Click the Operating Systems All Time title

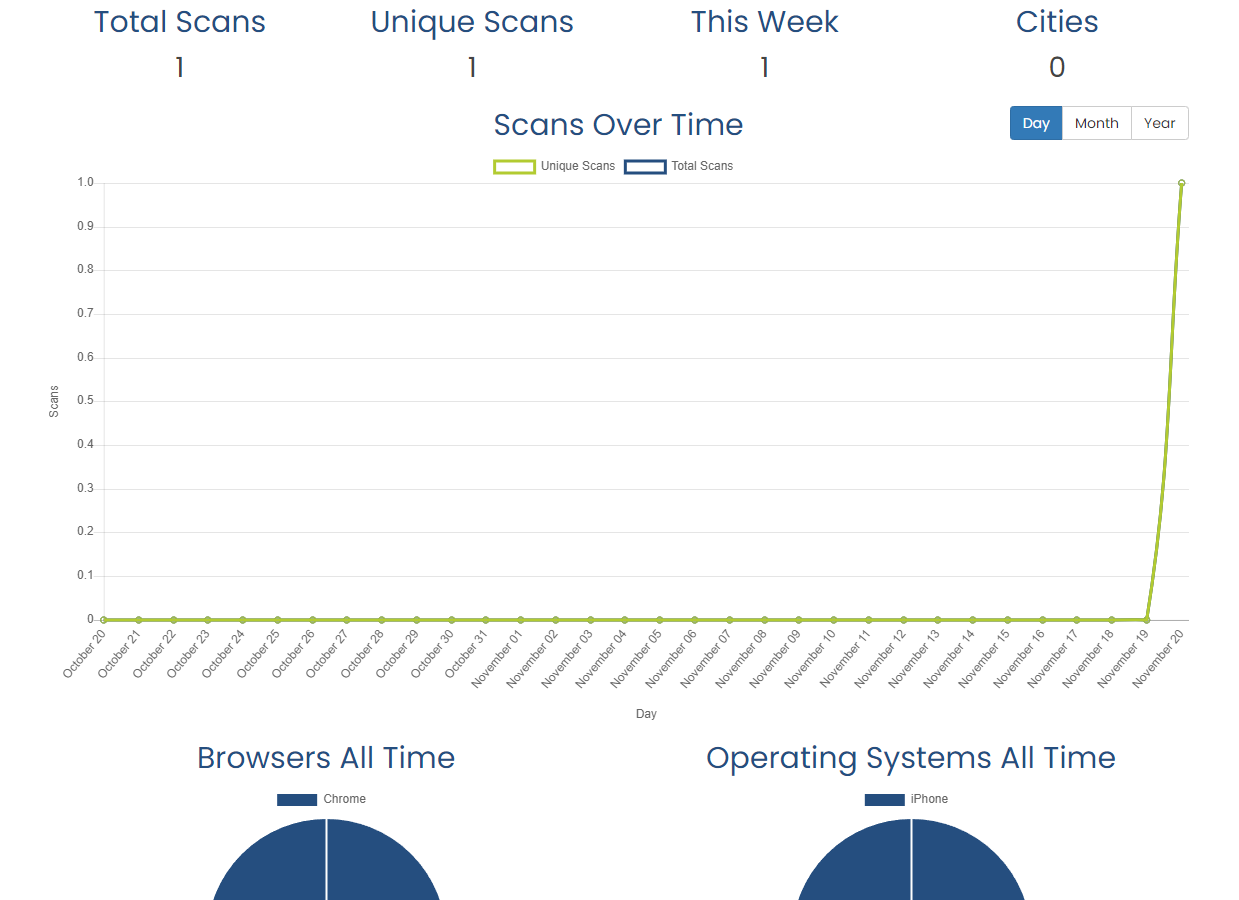(x=911, y=758)
